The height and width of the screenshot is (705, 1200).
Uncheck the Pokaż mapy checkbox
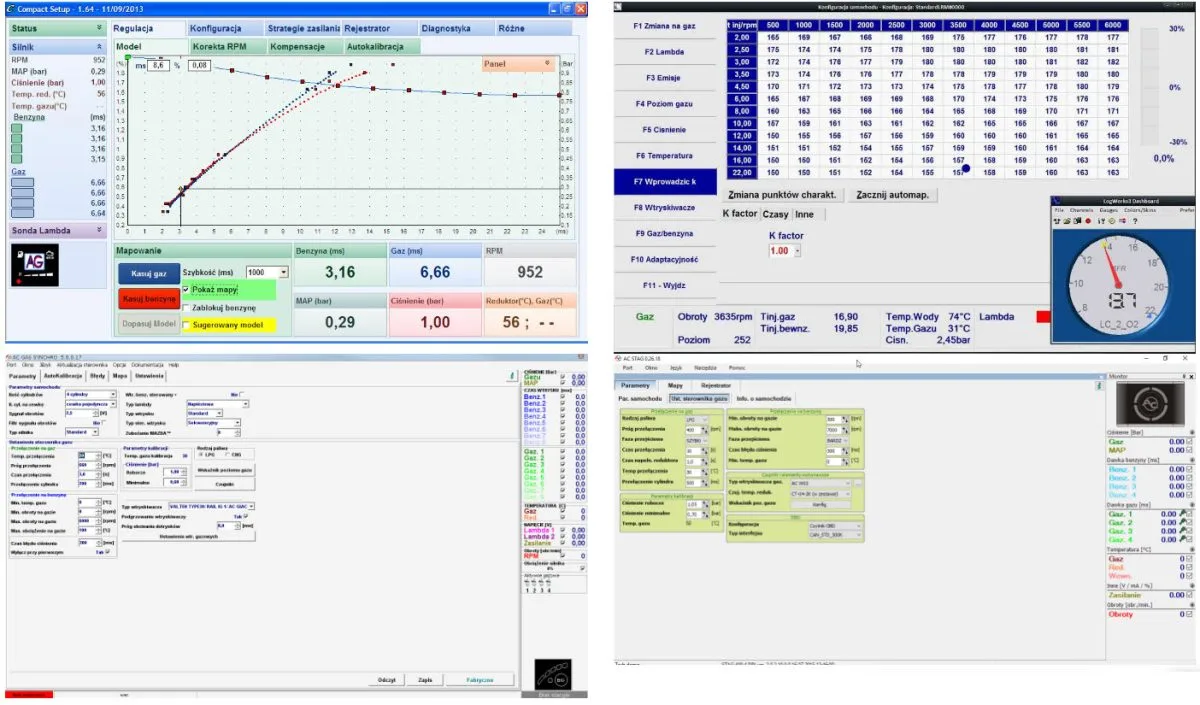point(187,290)
